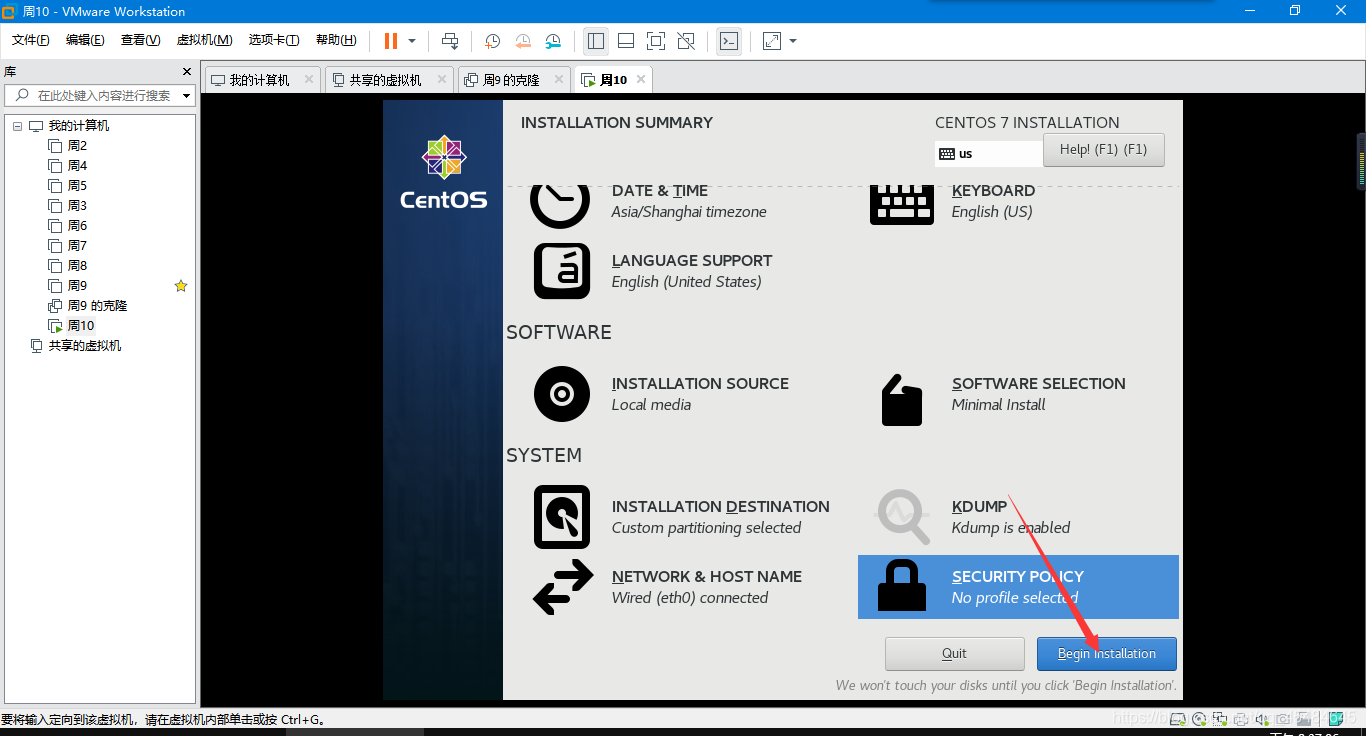Toggle the favorite star next to 周9

click(181, 286)
